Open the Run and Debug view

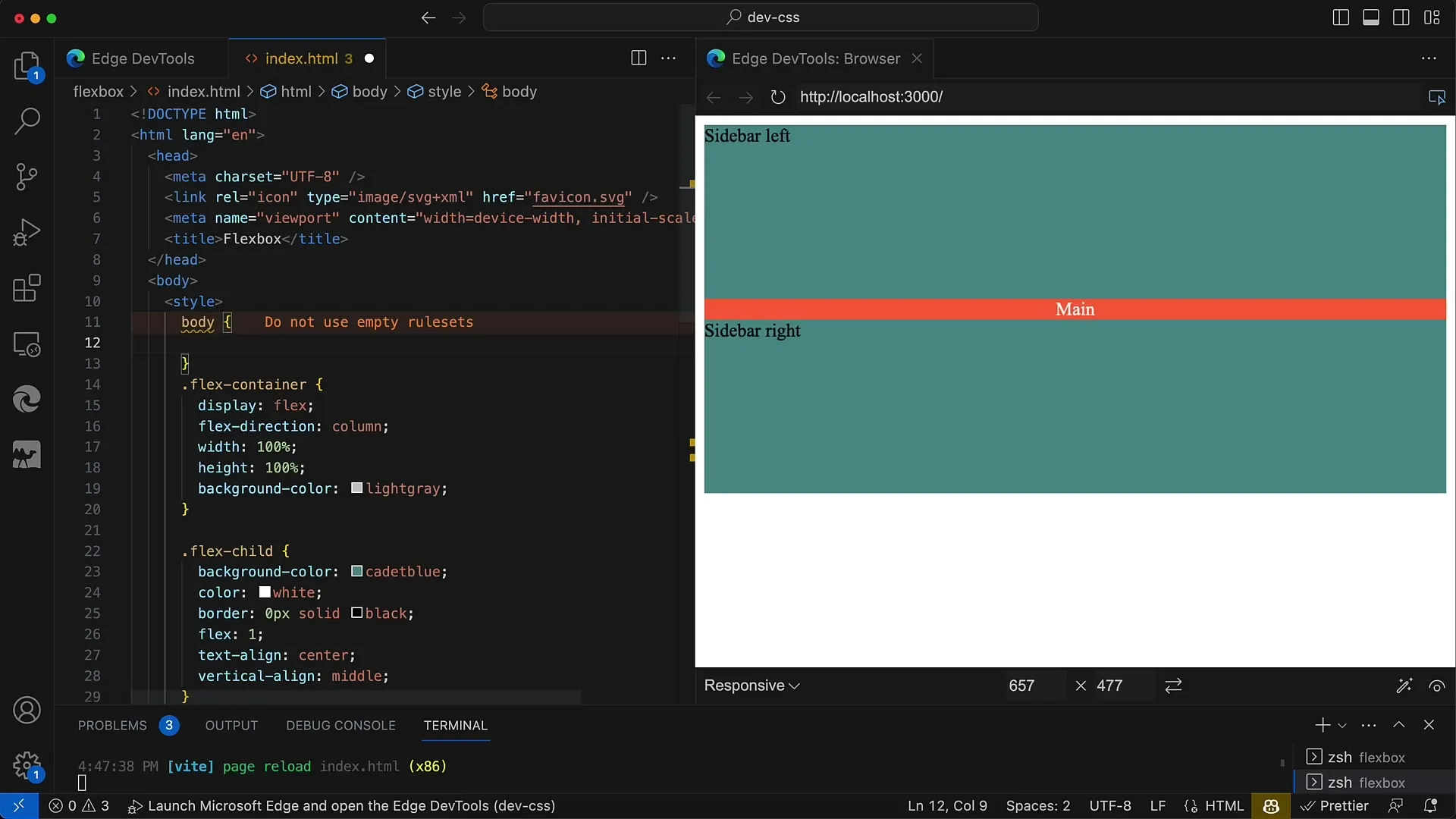pyautogui.click(x=27, y=232)
